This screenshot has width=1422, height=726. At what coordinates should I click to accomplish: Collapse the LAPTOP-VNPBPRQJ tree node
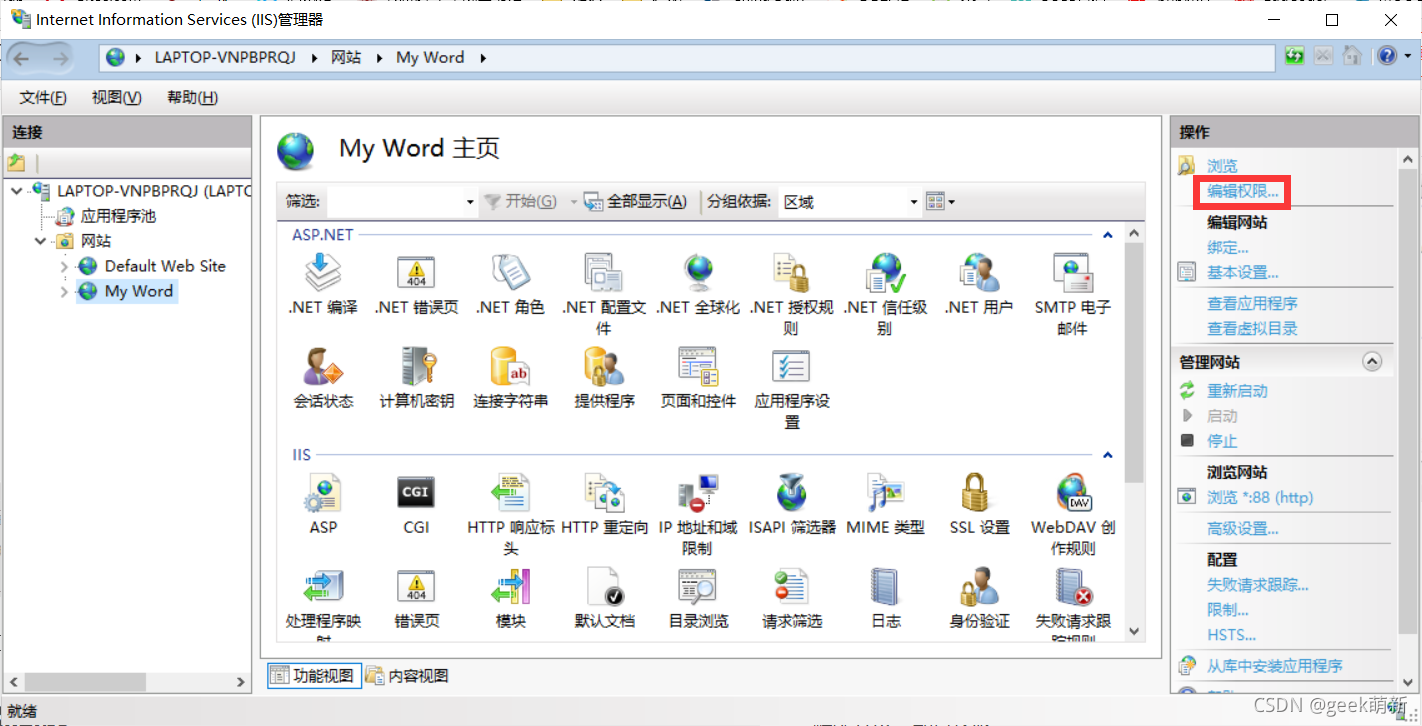pyautogui.click(x=17, y=190)
